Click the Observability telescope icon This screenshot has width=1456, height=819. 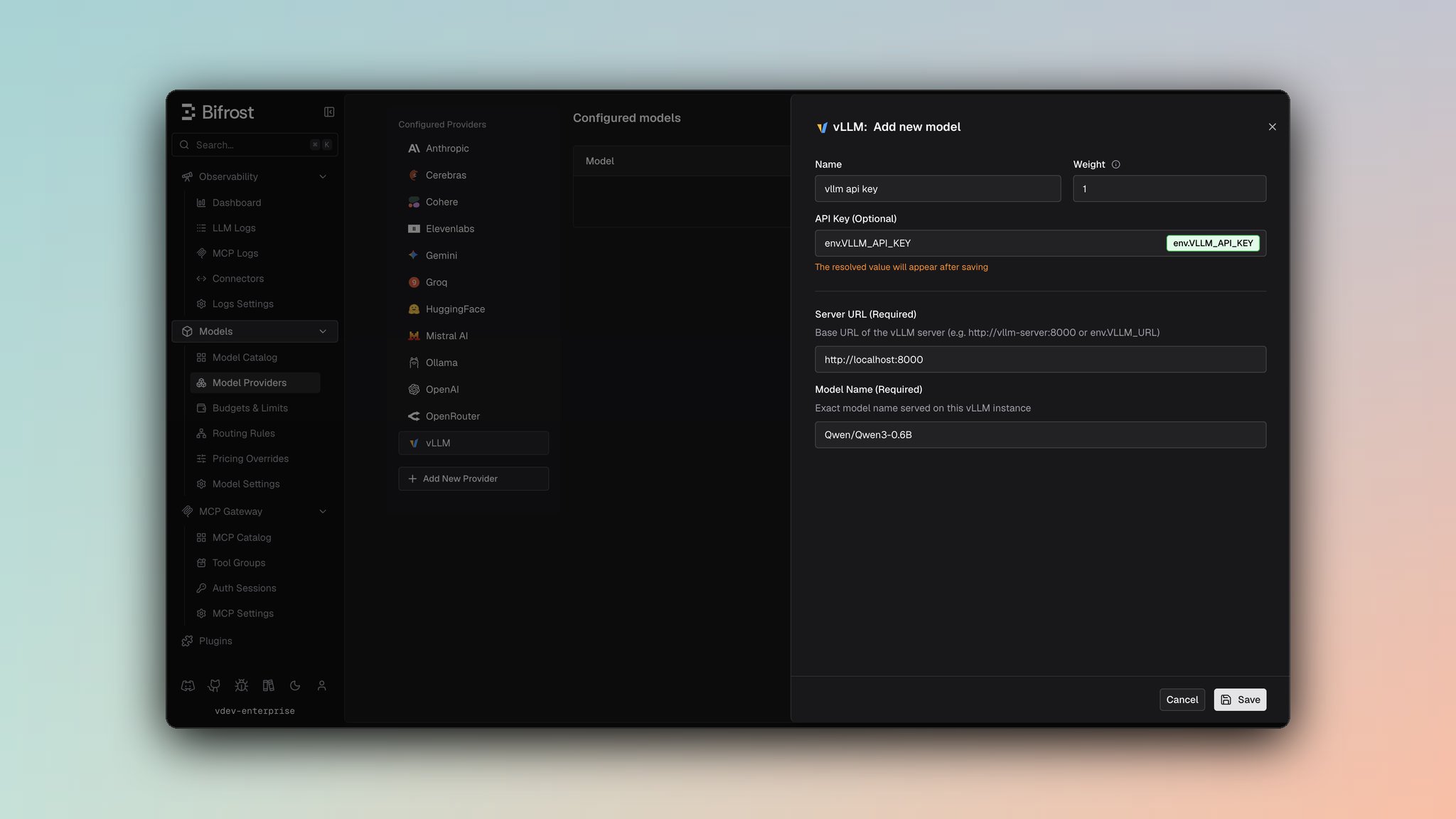coord(187,176)
